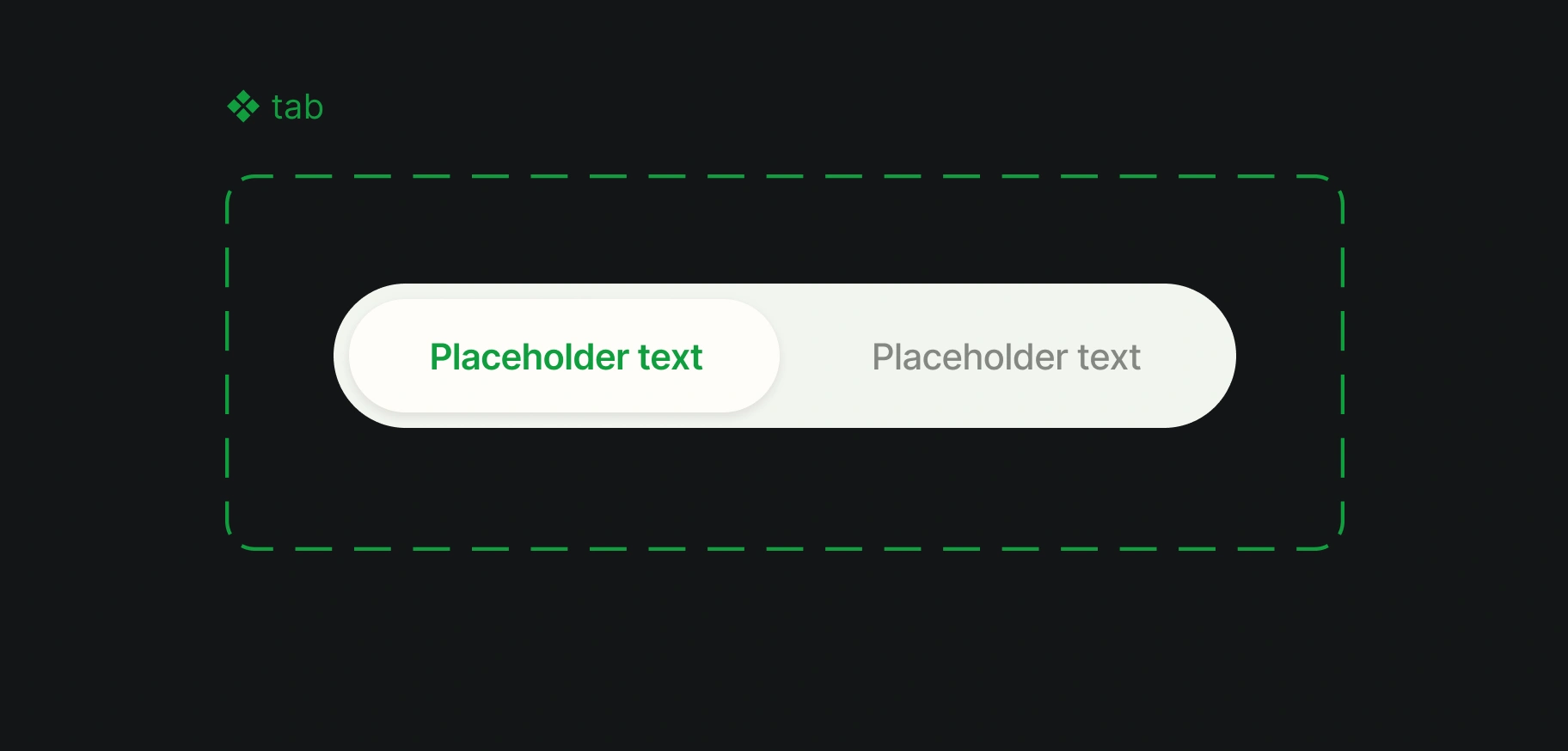Click the green component diamond icon

[243, 107]
